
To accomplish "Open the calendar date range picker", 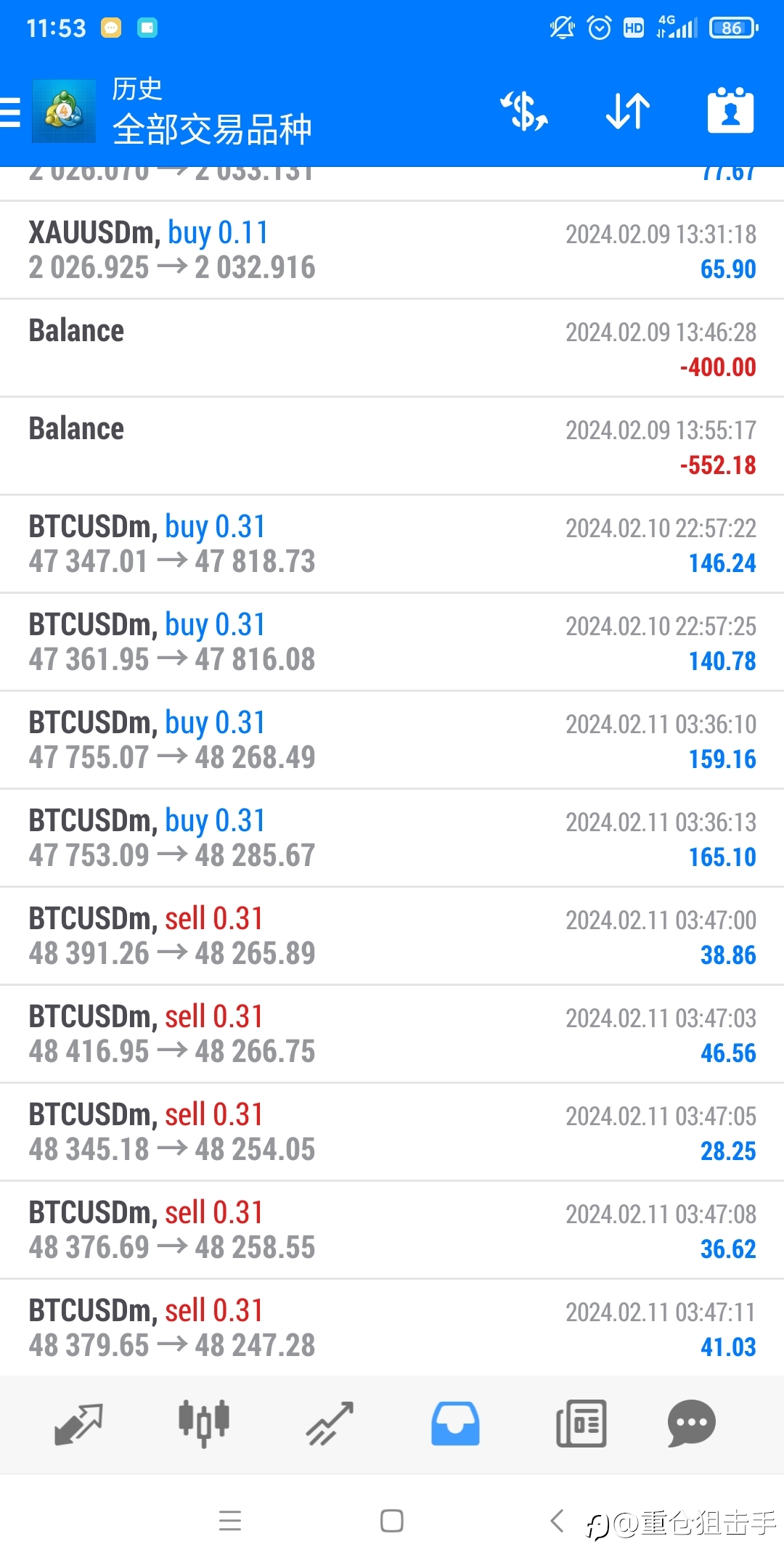I will click(731, 110).
